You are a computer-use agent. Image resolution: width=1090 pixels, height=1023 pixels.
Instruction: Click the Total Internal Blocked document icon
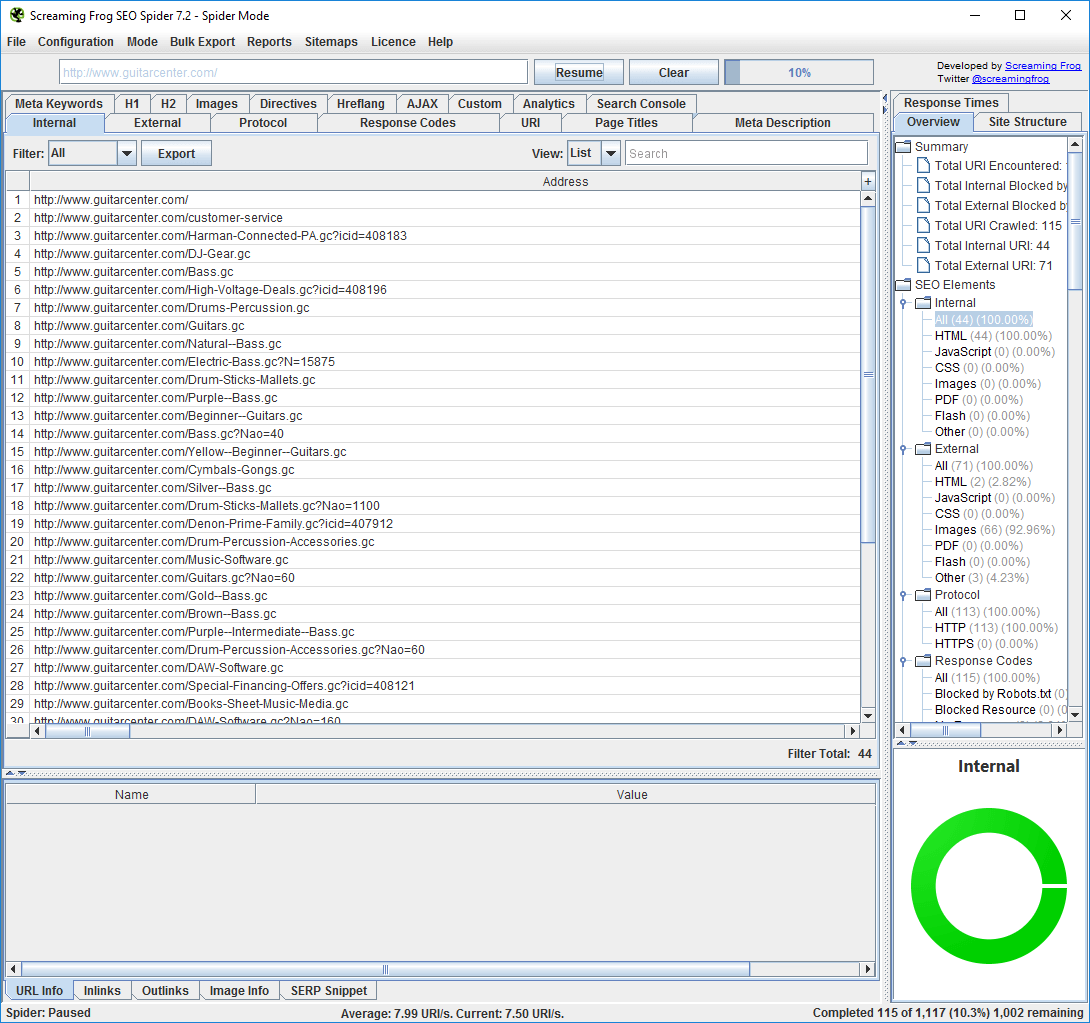click(x=923, y=186)
